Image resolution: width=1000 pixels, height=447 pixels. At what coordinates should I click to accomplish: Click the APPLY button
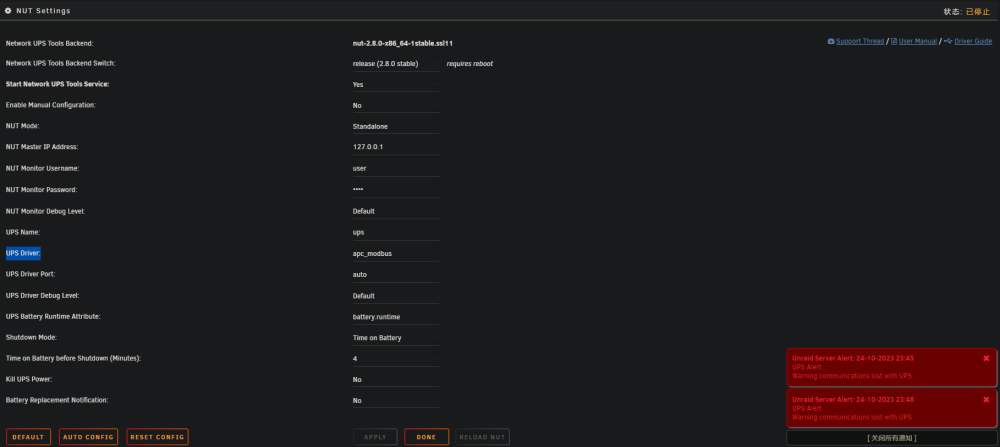coord(375,437)
